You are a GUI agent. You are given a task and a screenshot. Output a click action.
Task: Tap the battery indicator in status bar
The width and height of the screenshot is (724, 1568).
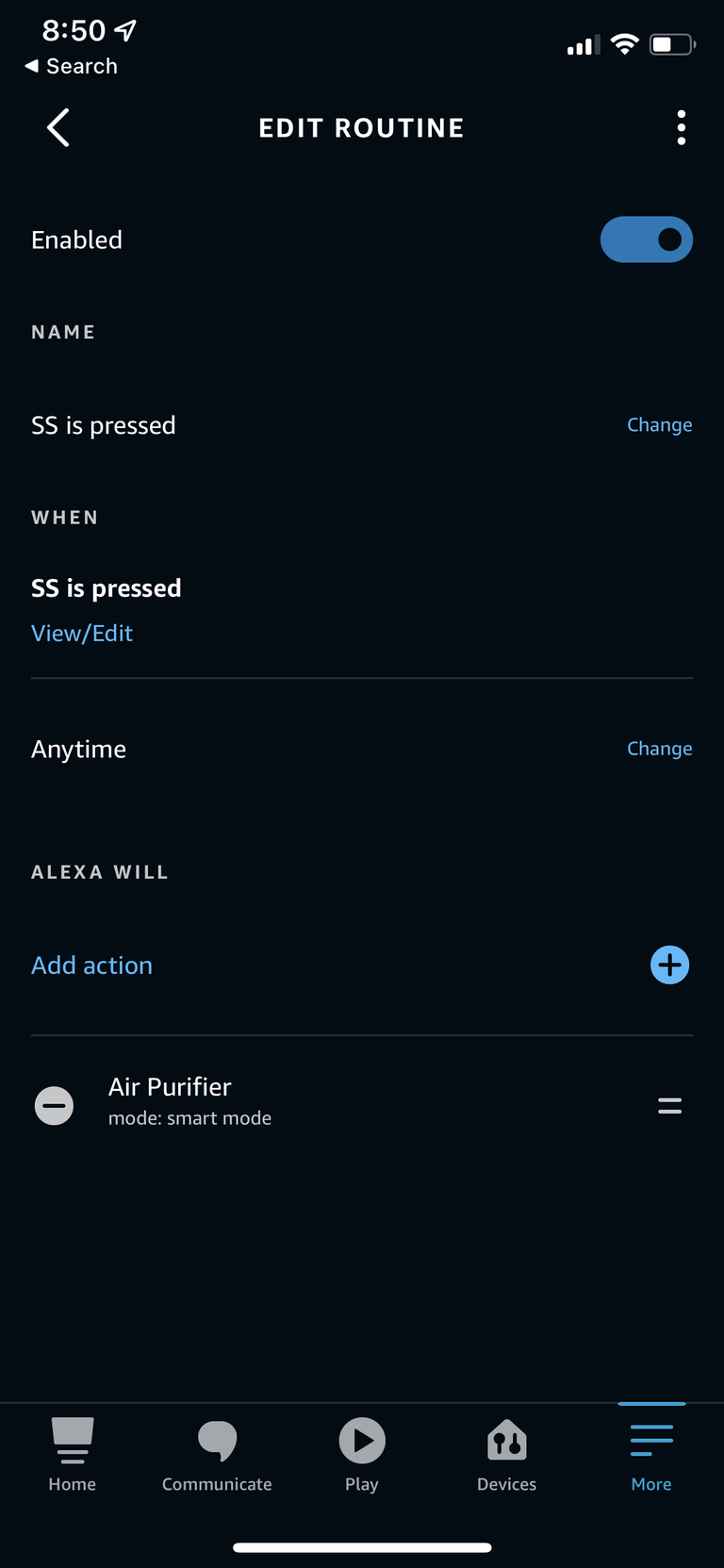672,44
